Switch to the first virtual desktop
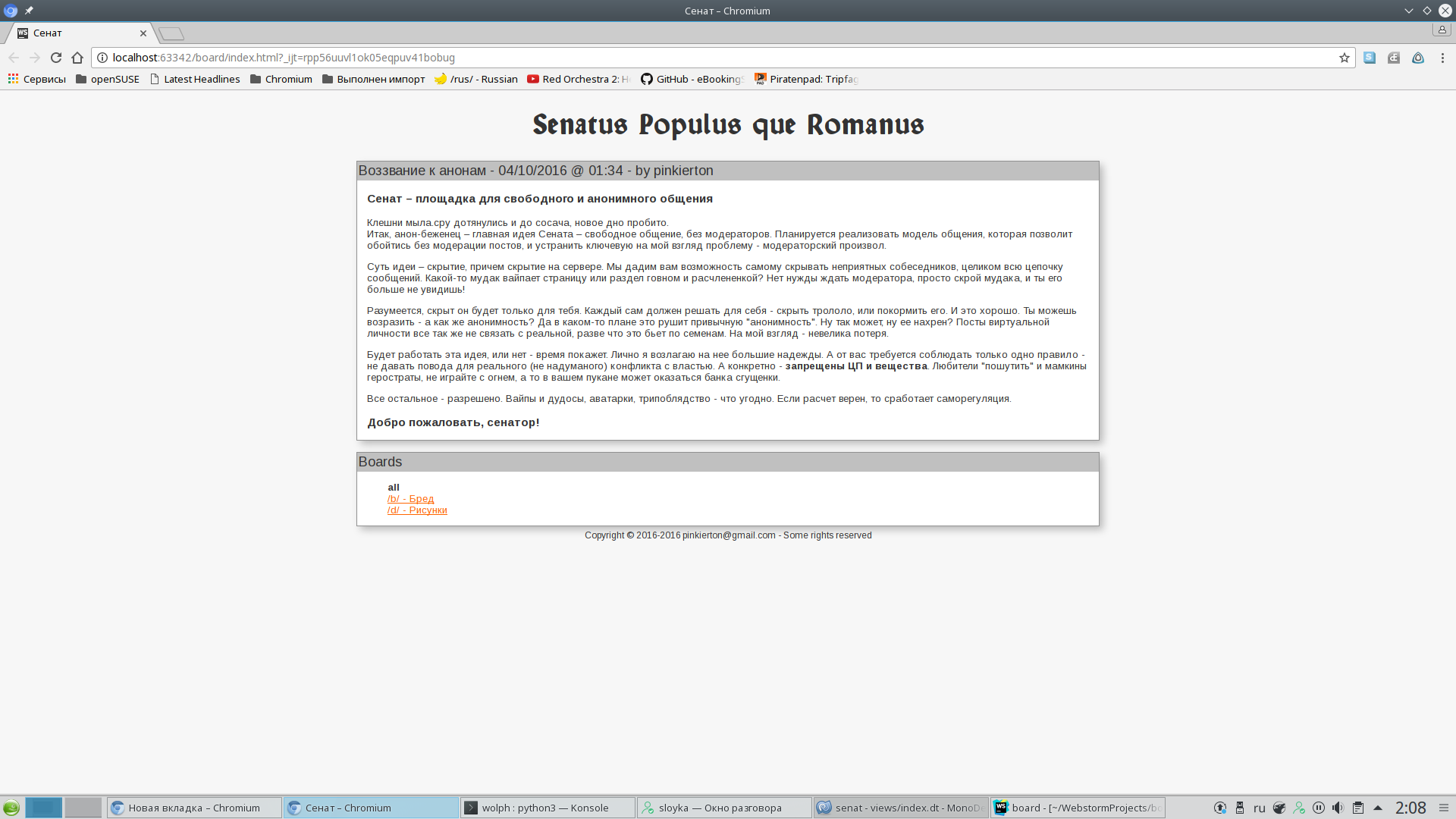 point(44,808)
